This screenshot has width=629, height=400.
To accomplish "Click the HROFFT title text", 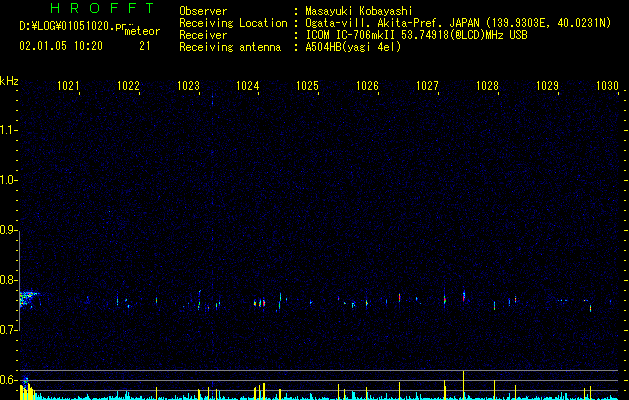I will [x=102, y=8].
